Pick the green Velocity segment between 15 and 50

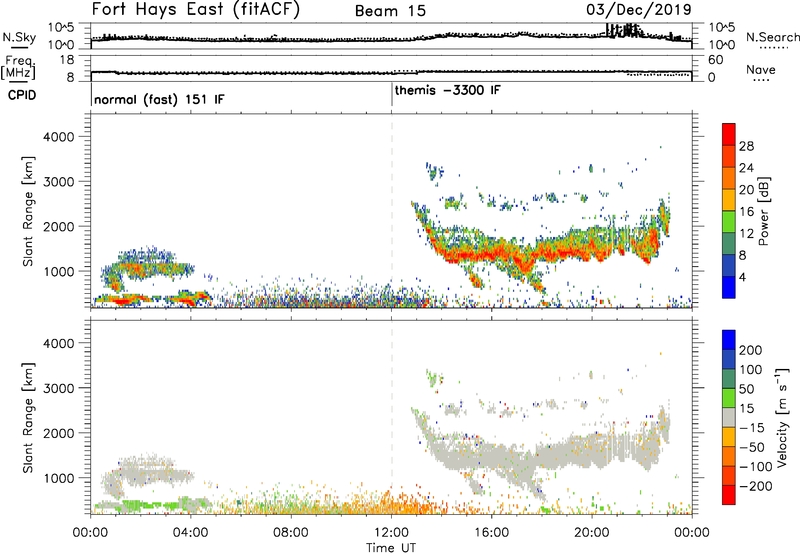point(729,398)
